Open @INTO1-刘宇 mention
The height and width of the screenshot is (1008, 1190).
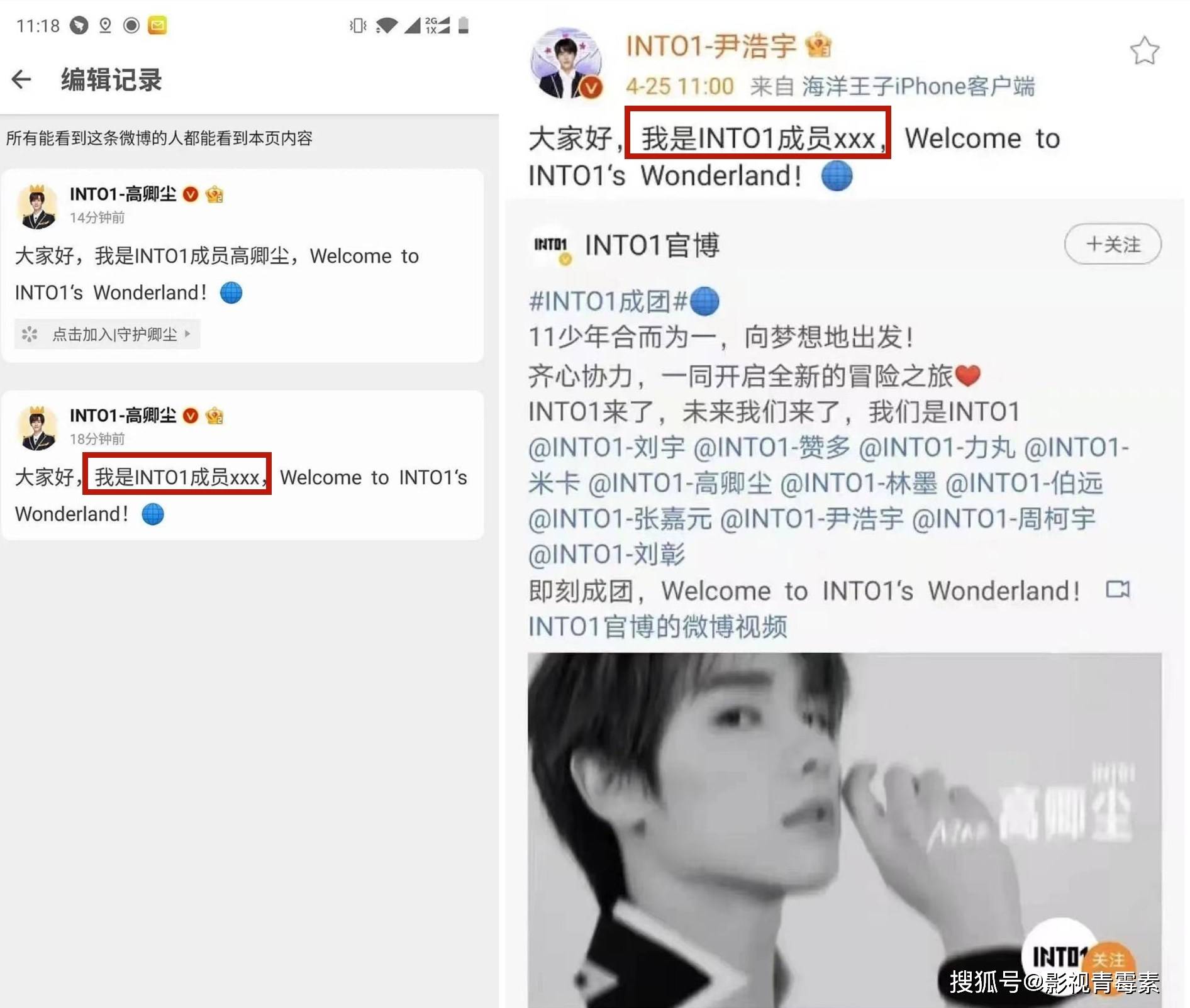coord(607,448)
